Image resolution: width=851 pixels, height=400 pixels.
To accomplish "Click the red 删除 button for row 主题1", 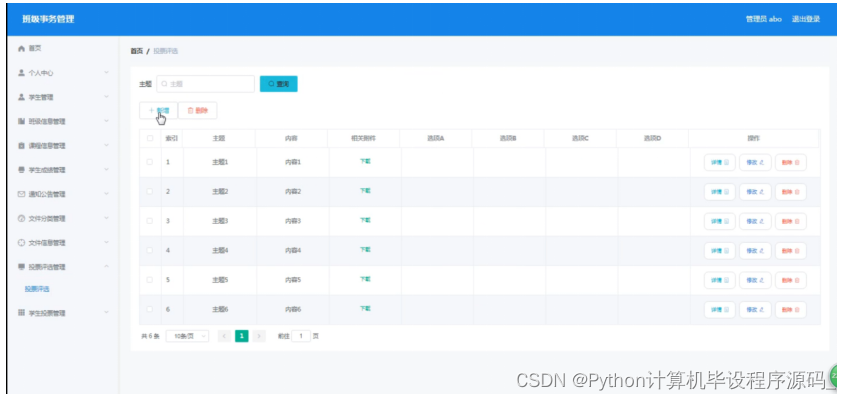I will coord(790,162).
